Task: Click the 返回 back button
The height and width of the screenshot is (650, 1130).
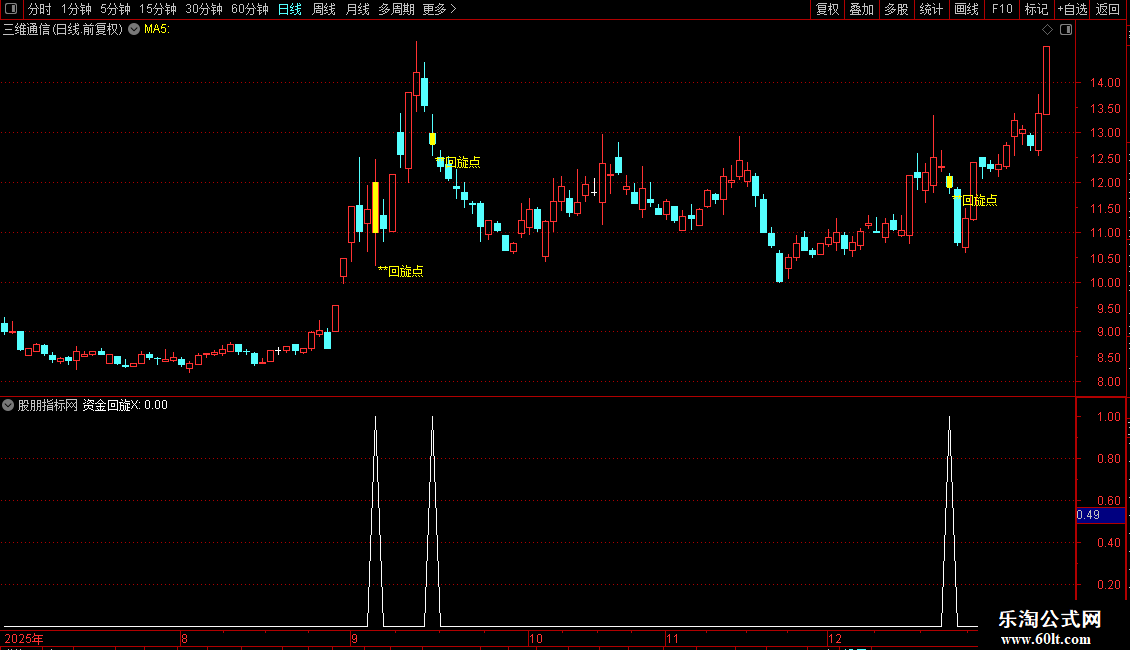Action: (x=1108, y=9)
